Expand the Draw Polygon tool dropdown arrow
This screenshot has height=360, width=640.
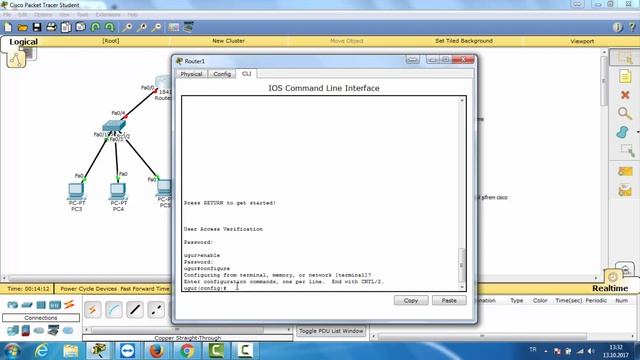click(x=637, y=132)
